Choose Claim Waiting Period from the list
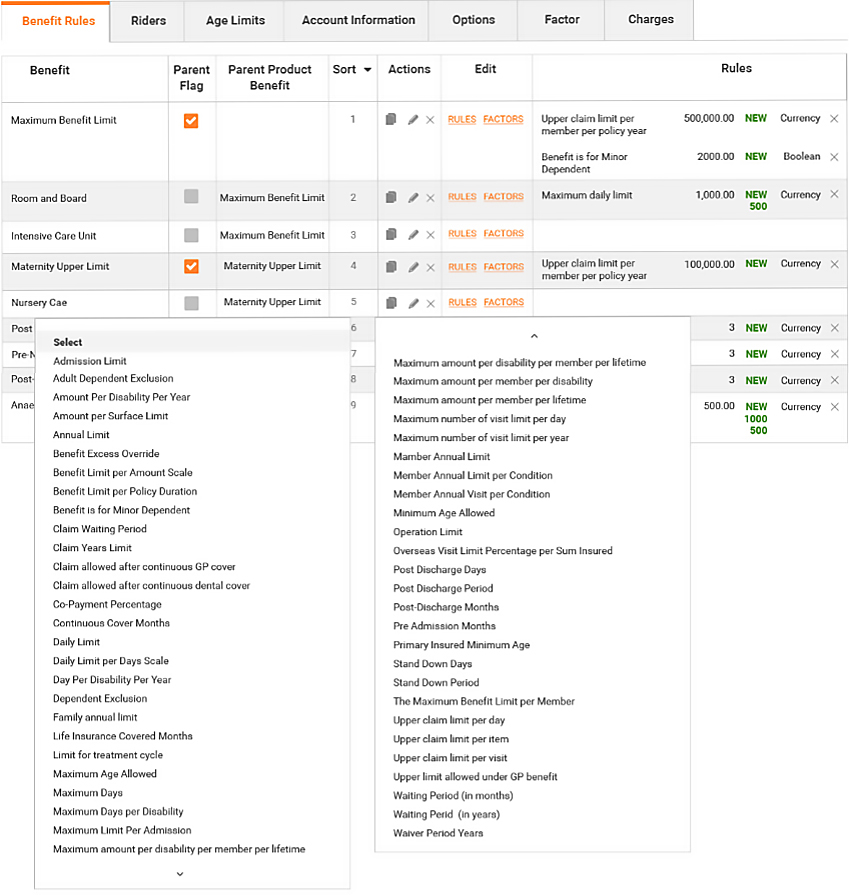 100,529
